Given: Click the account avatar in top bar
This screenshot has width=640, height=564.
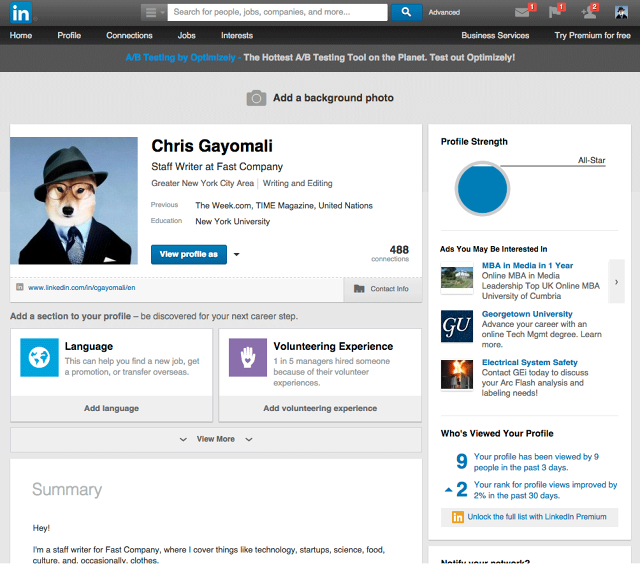Looking at the screenshot, I should (x=621, y=12).
